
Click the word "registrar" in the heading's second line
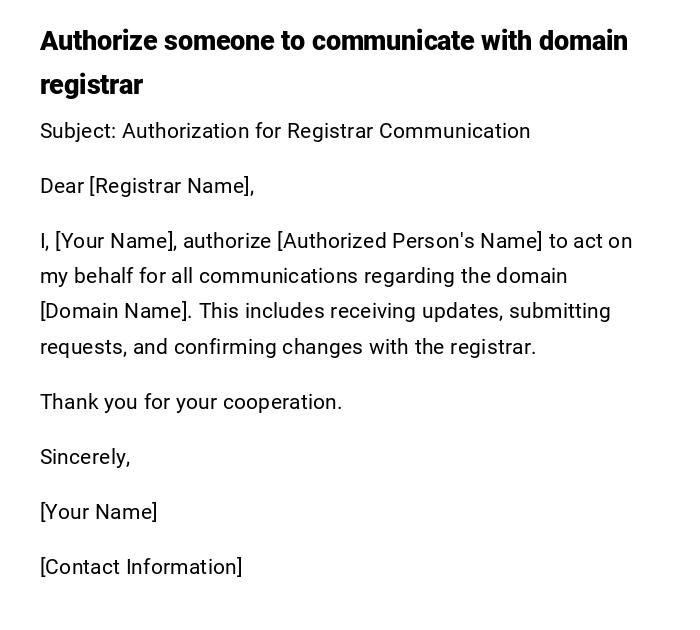91,85
